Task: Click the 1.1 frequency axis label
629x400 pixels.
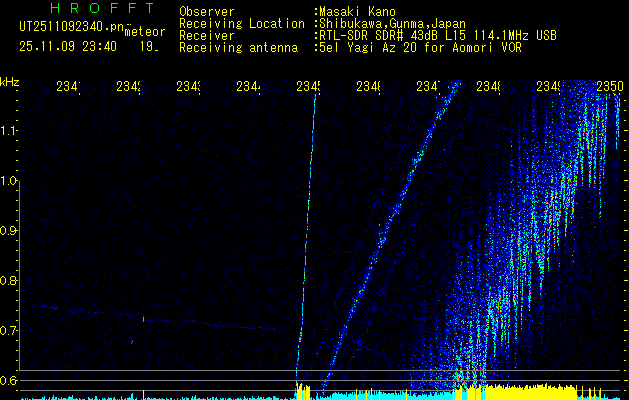Action: point(10,131)
